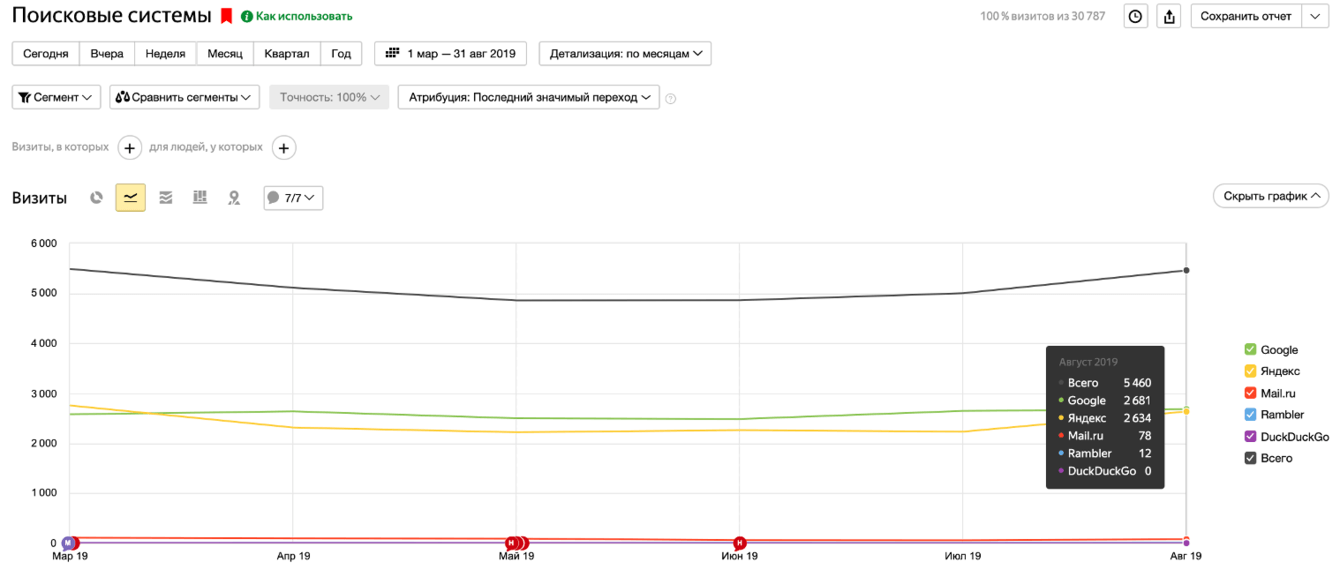The width and height of the screenshot is (1340, 577).
Task: Collapse chart with Скрыть график
Action: 1271,196
